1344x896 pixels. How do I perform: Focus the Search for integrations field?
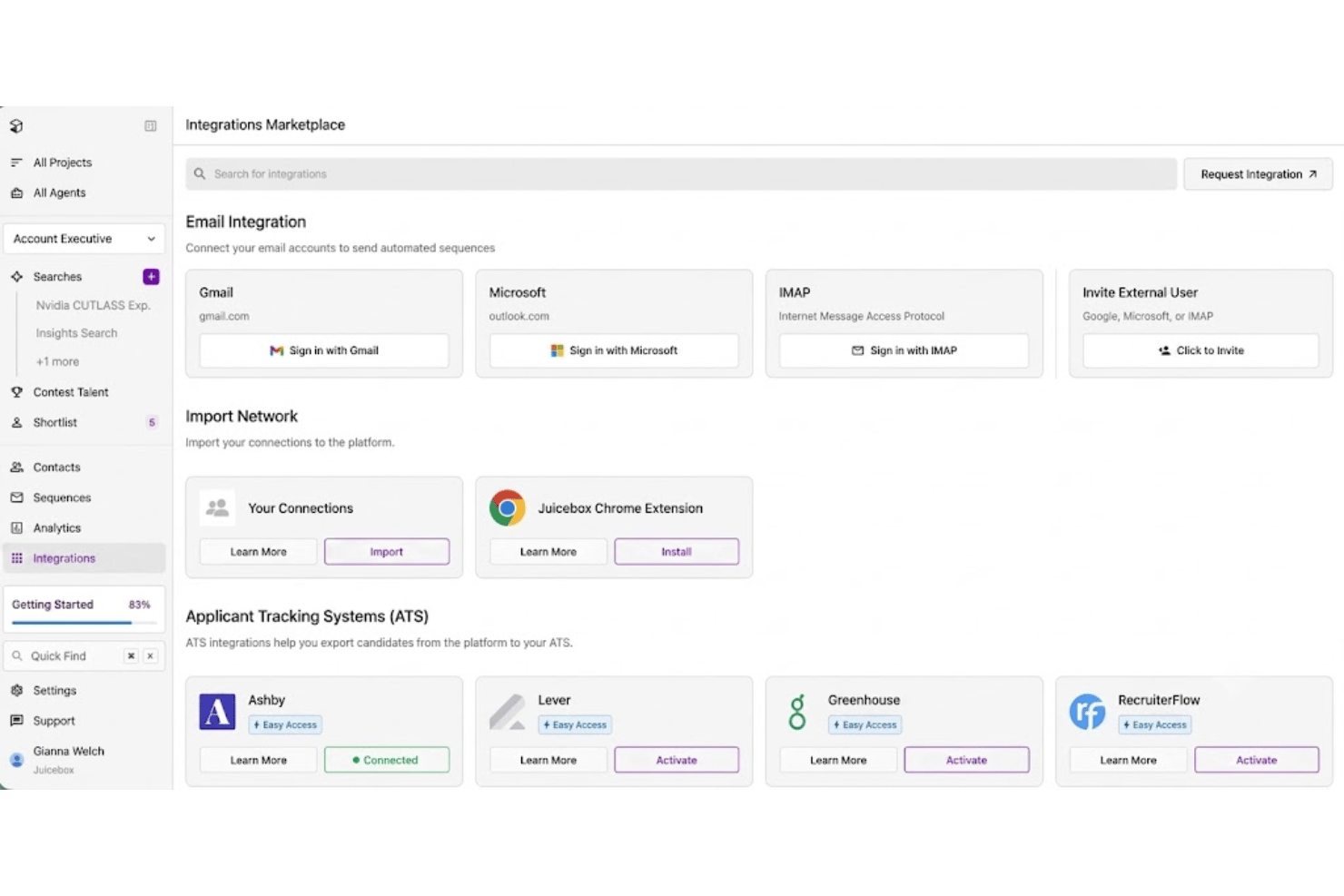click(x=681, y=174)
